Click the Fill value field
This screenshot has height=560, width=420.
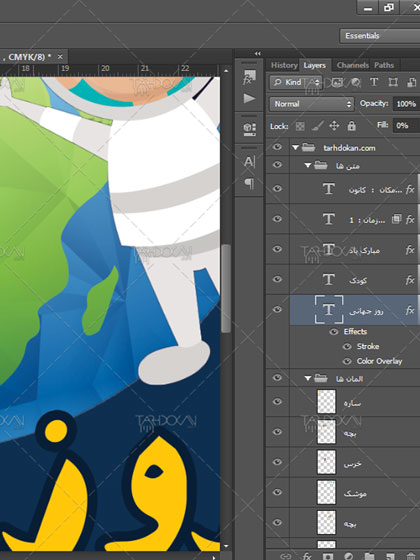pyautogui.click(x=406, y=126)
